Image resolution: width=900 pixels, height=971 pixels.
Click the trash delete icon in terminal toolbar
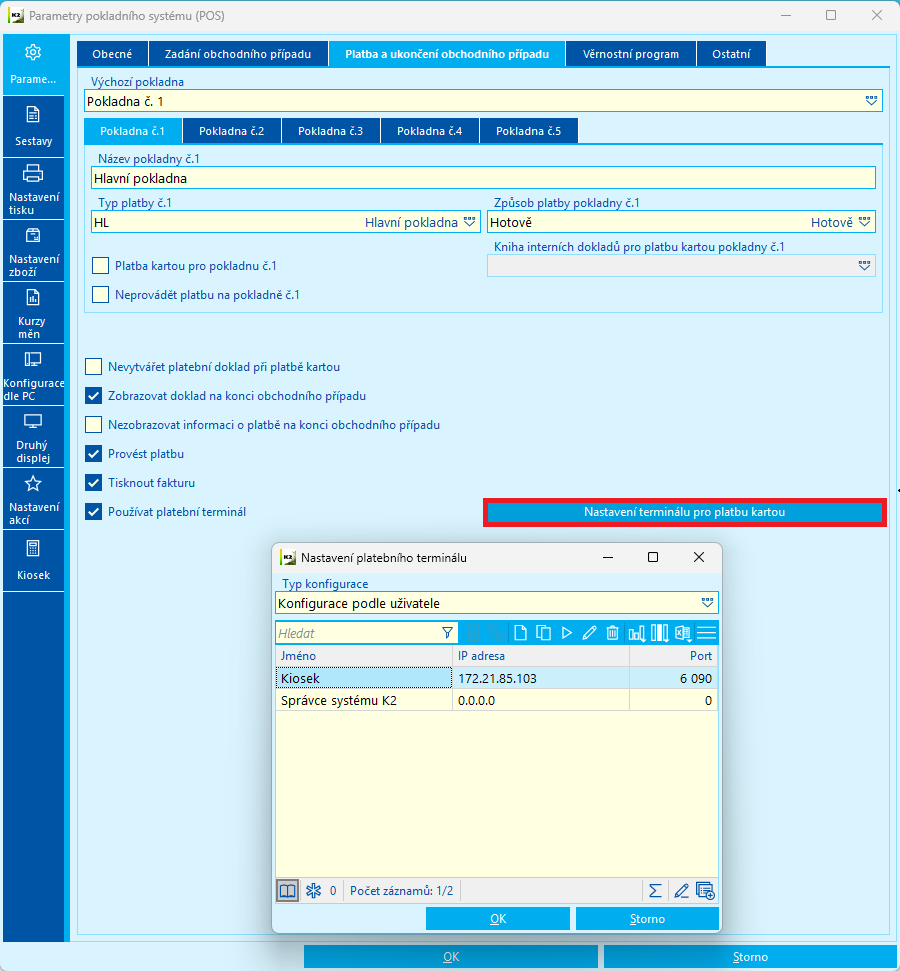(613, 633)
